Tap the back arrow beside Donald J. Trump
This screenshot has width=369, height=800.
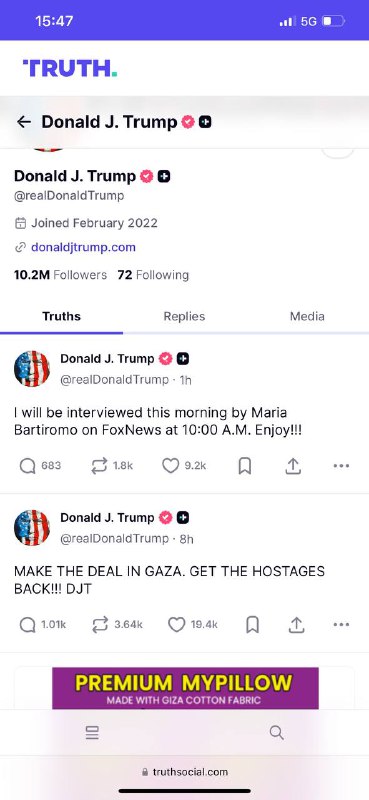(x=23, y=122)
